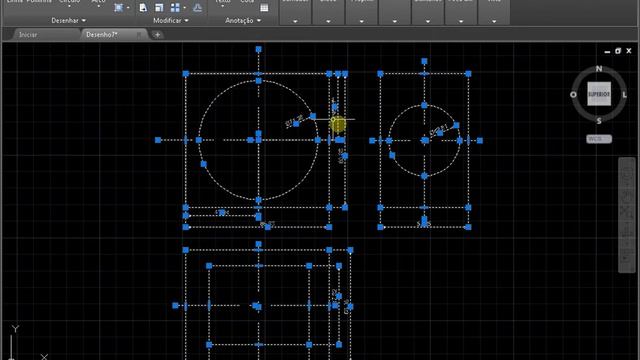Click the Stretch tool icon in Modificar
640x360 pixels.
coord(143,7)
